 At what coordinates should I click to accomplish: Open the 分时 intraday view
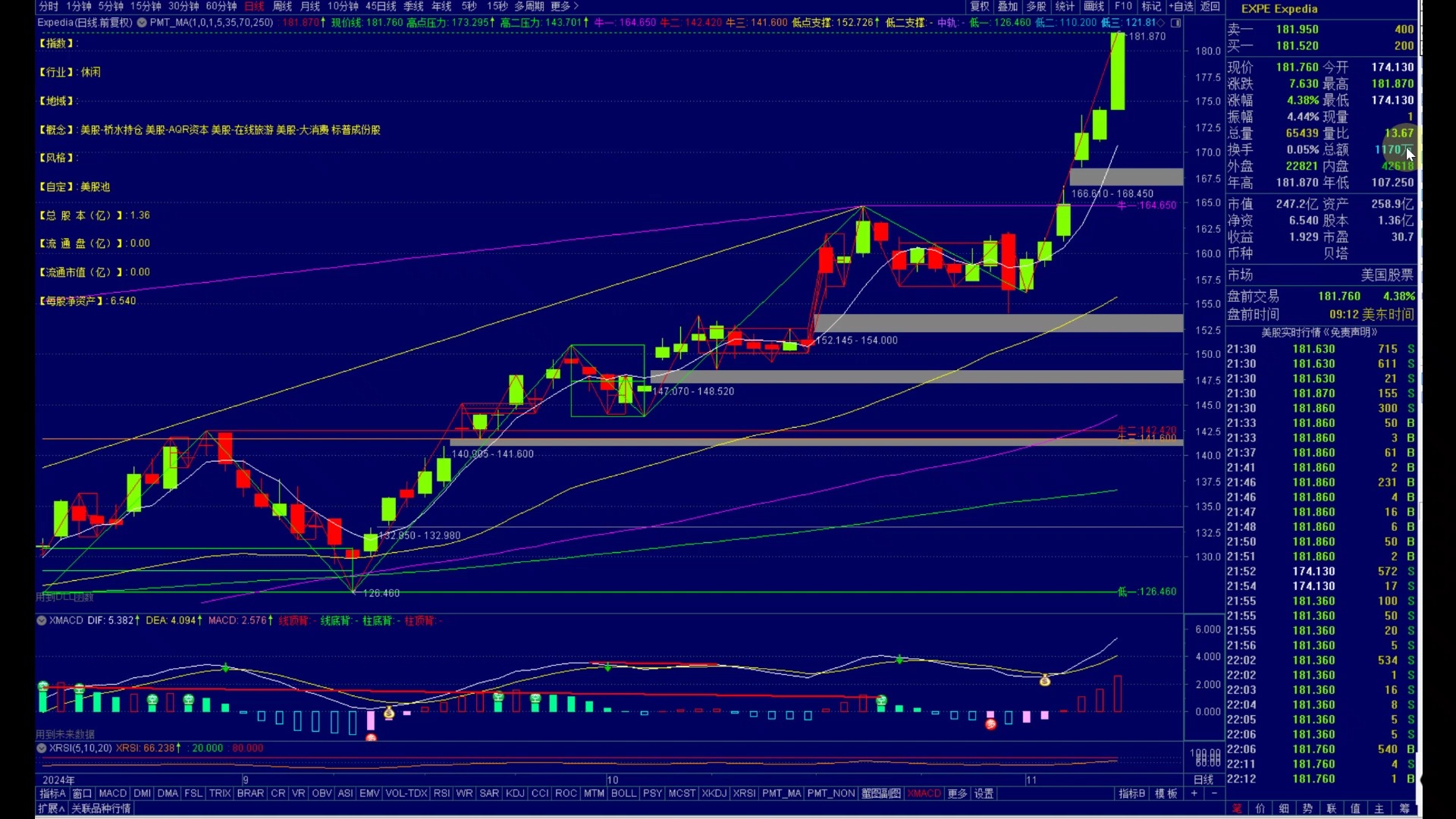(x=49, y=6)
